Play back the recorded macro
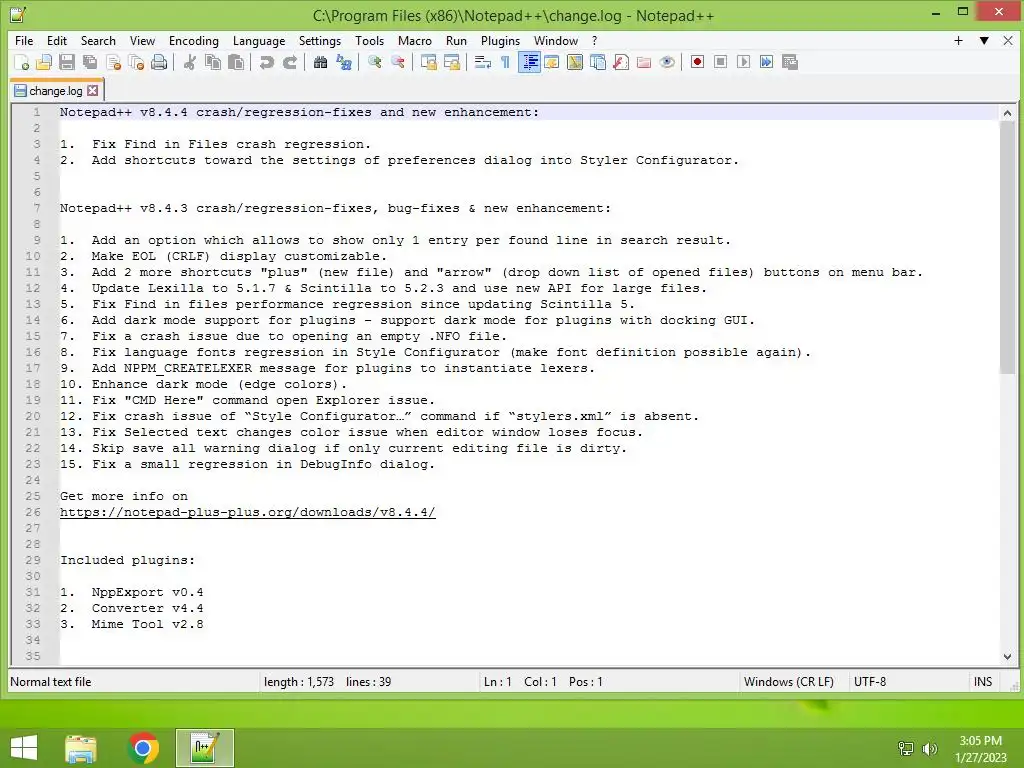Viewport: 1024px width, 768px height. 743,62
